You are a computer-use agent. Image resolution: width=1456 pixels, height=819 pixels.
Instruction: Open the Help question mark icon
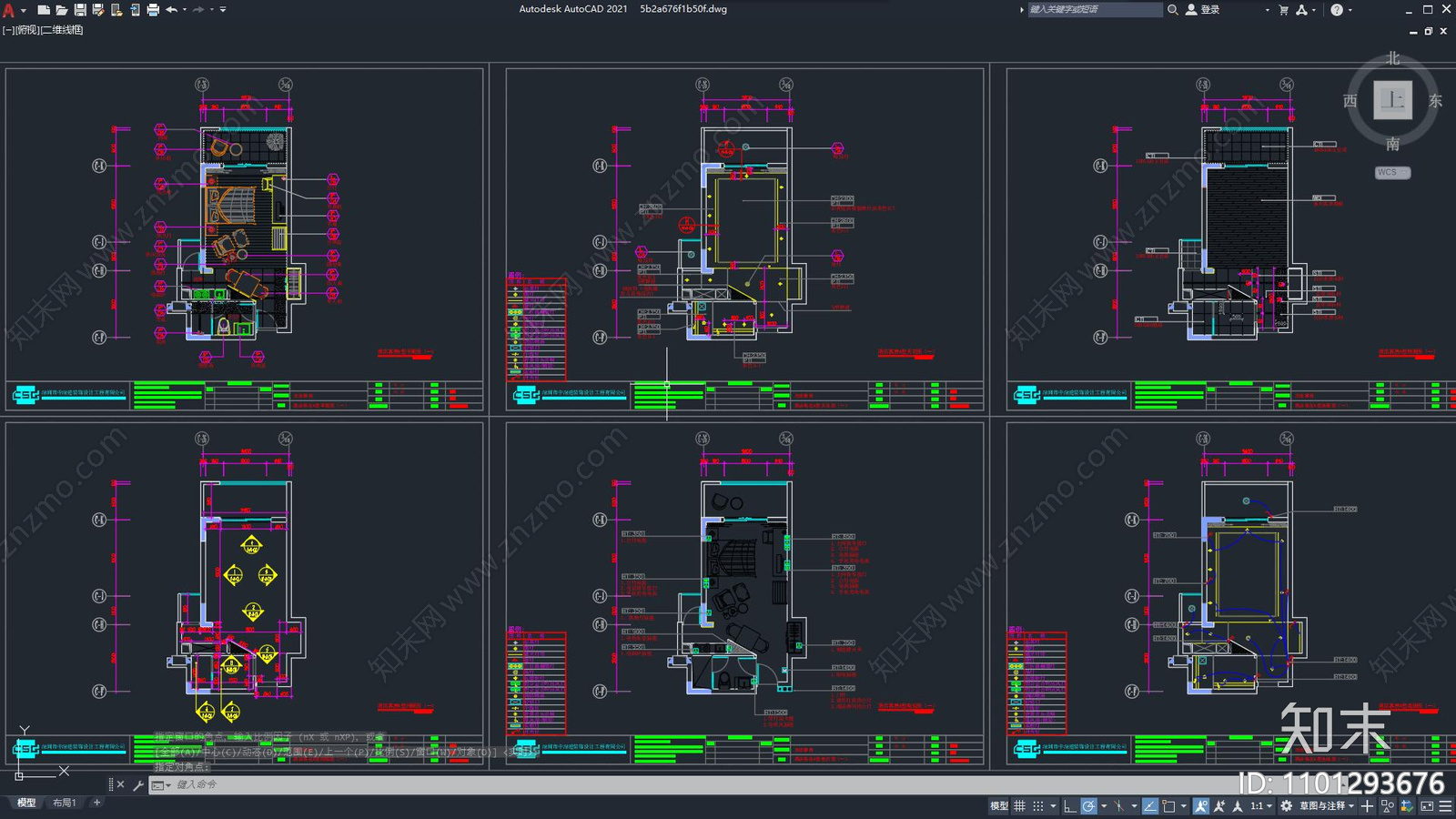coord(1337,9)
